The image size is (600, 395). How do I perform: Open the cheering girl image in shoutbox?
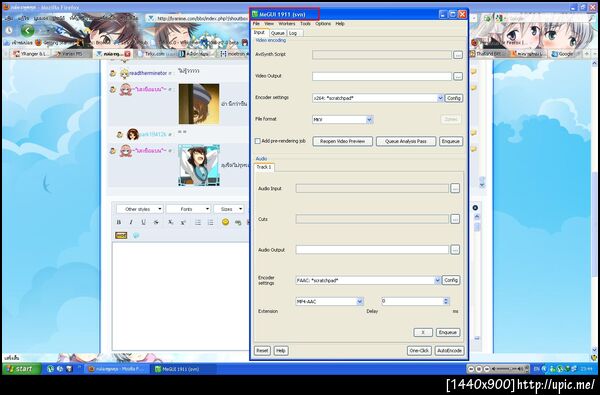(x=199, y=165)
